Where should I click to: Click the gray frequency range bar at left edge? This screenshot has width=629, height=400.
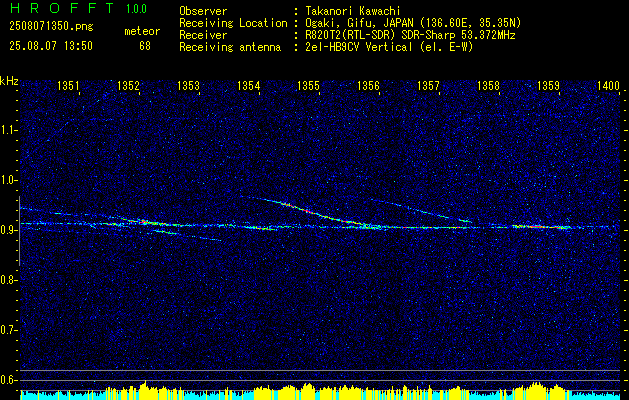click(x=19, y=231)
